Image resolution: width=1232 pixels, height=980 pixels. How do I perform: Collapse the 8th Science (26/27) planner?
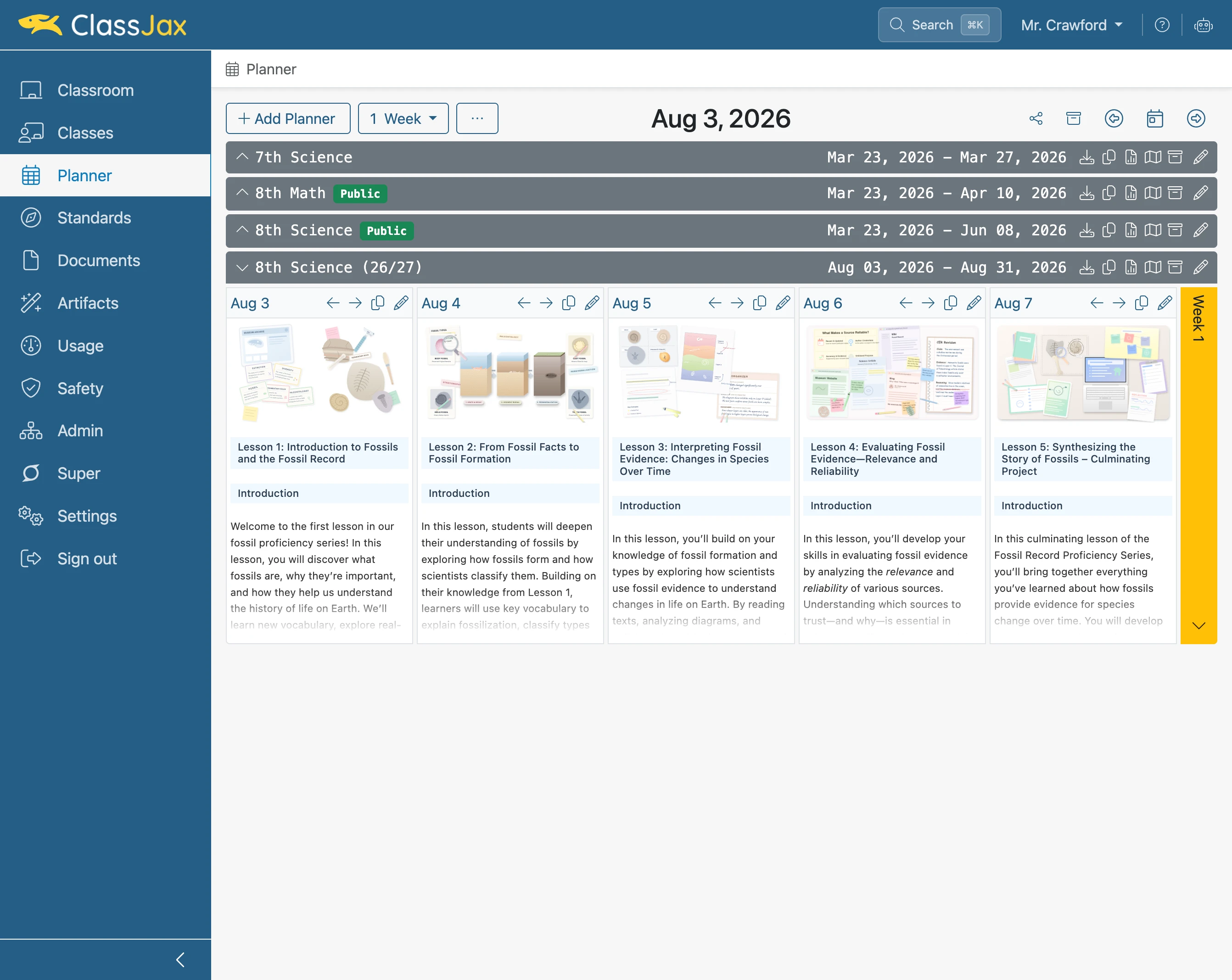click(x=242, y=267)
